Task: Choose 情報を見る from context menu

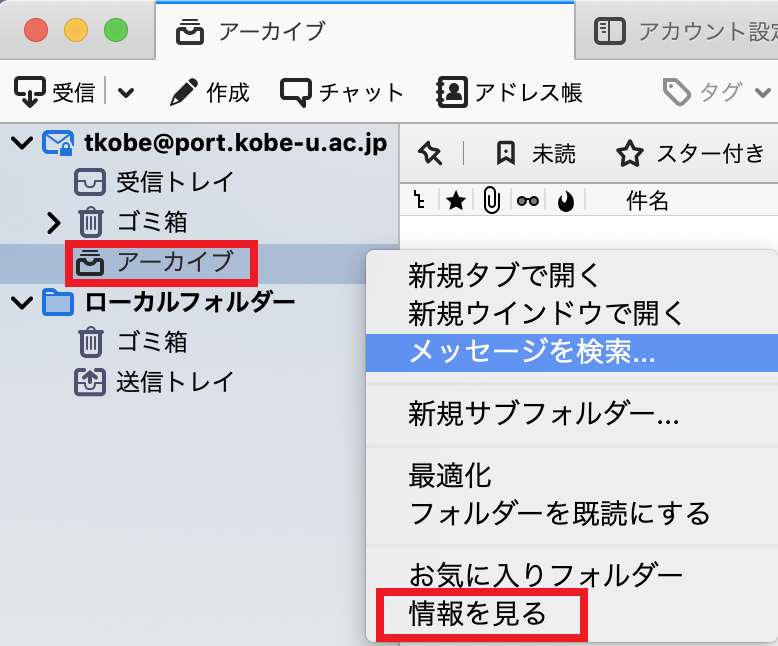Action: [572, 614]
